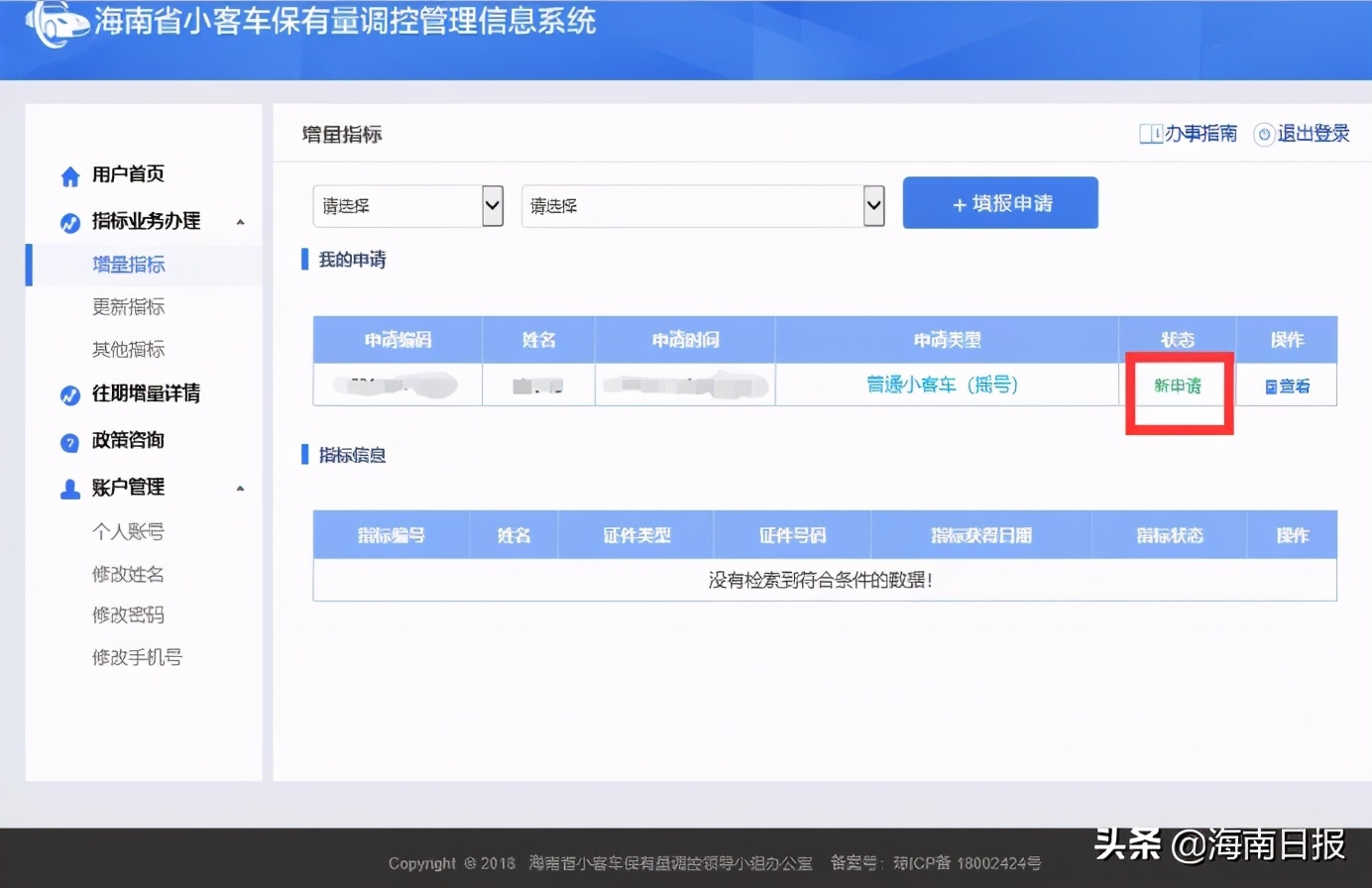
Task: Click the 指标信息 section heading
Action: click(x=352, y=455)
